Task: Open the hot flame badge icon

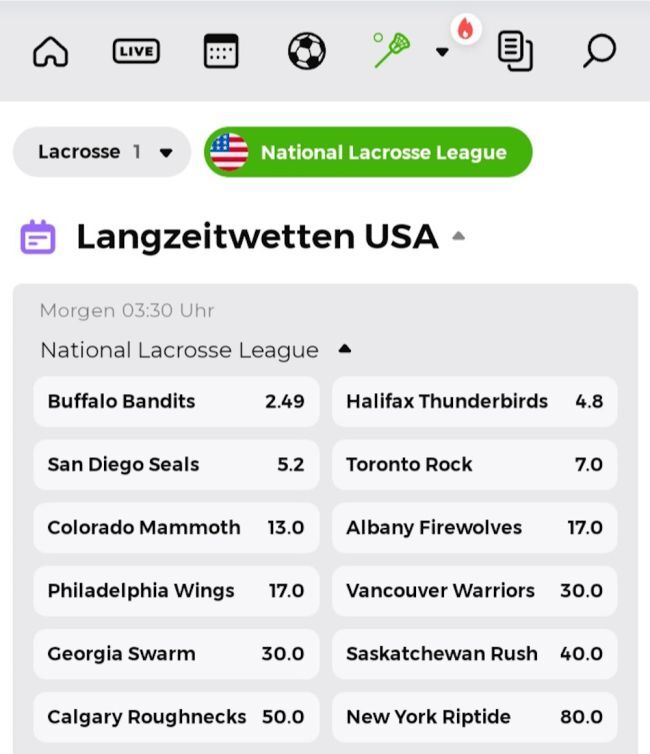Action: click(x=465, y=30)
